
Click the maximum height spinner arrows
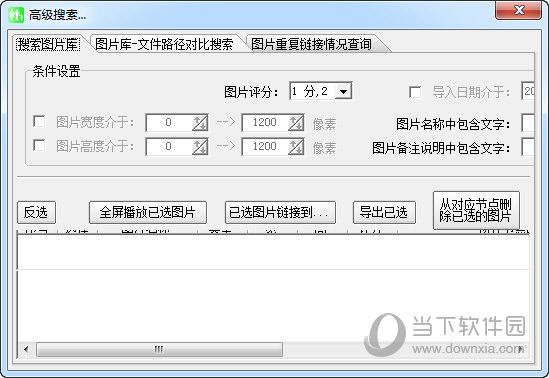296,147
